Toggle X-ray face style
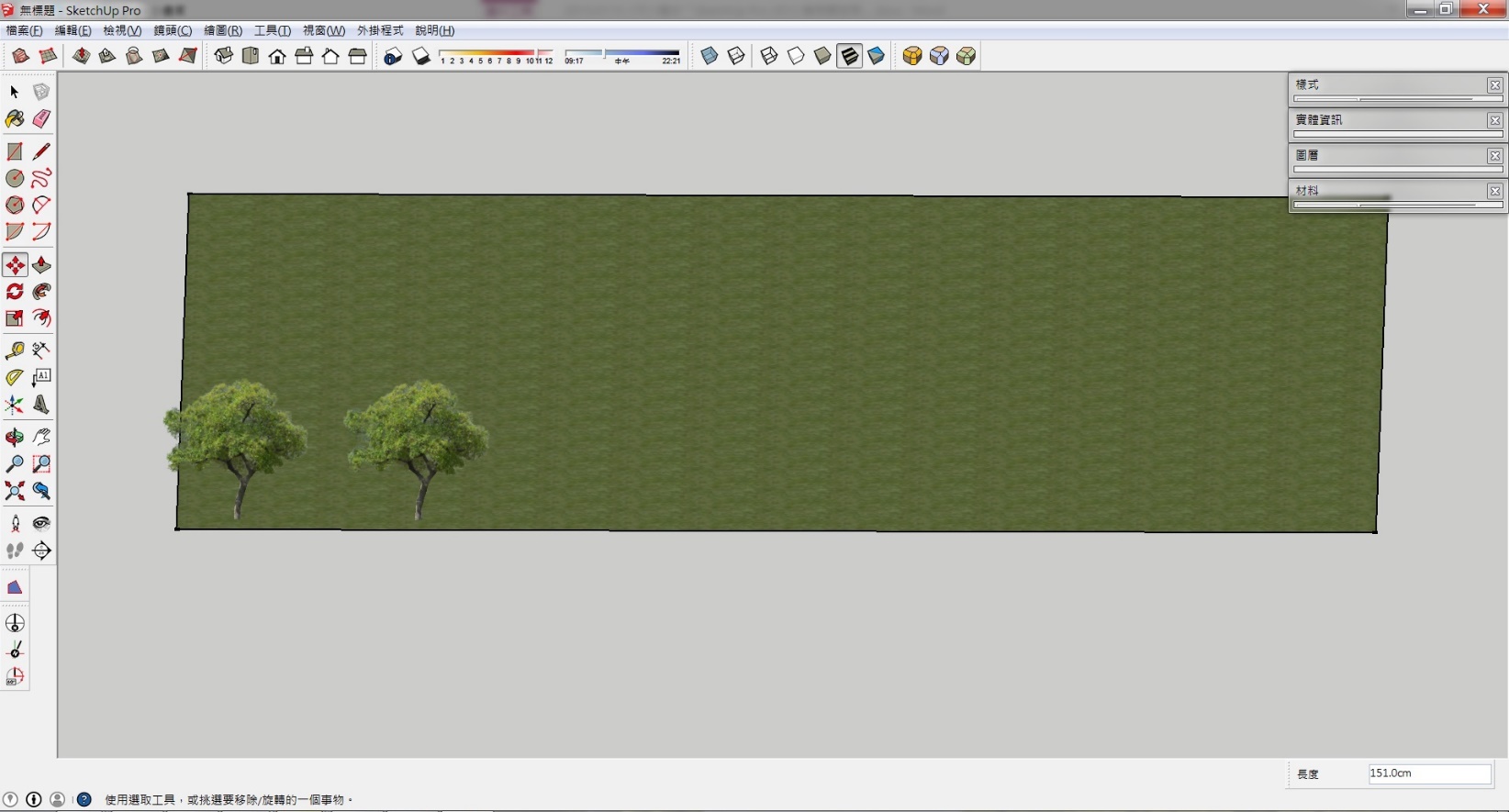Screen dimensions: 1509x812 tap(710, 56)
